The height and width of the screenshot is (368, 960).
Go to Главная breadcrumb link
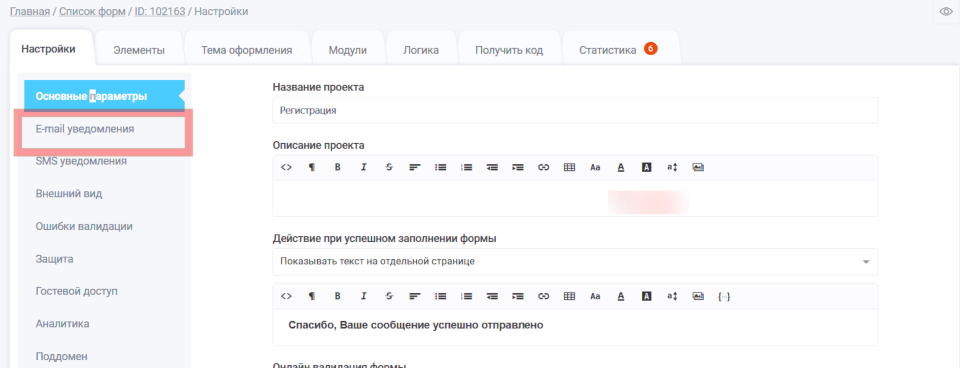[30, 12]
